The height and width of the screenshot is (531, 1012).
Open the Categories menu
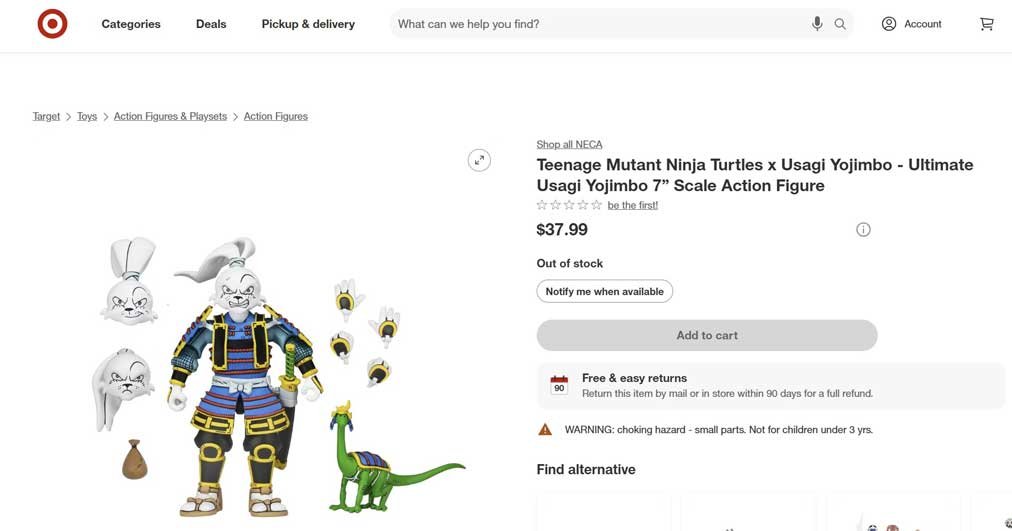click(131, 24)
